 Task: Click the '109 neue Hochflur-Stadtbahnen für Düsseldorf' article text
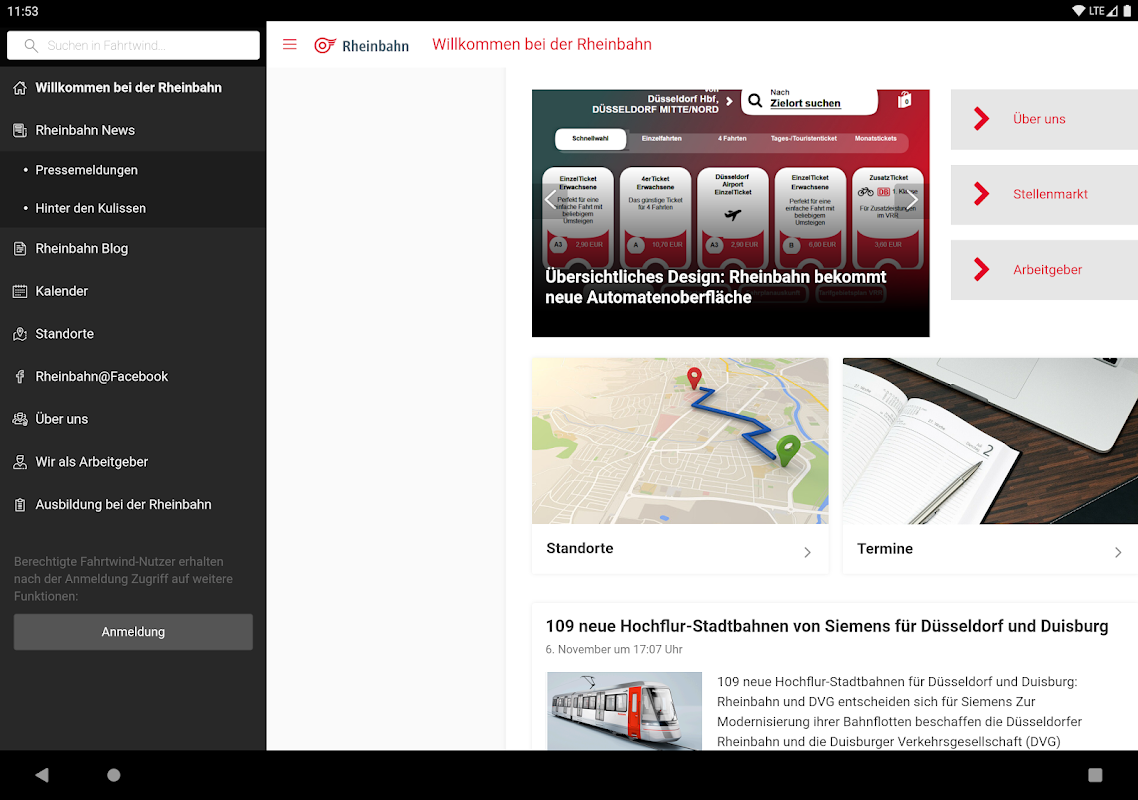point(899,711)
